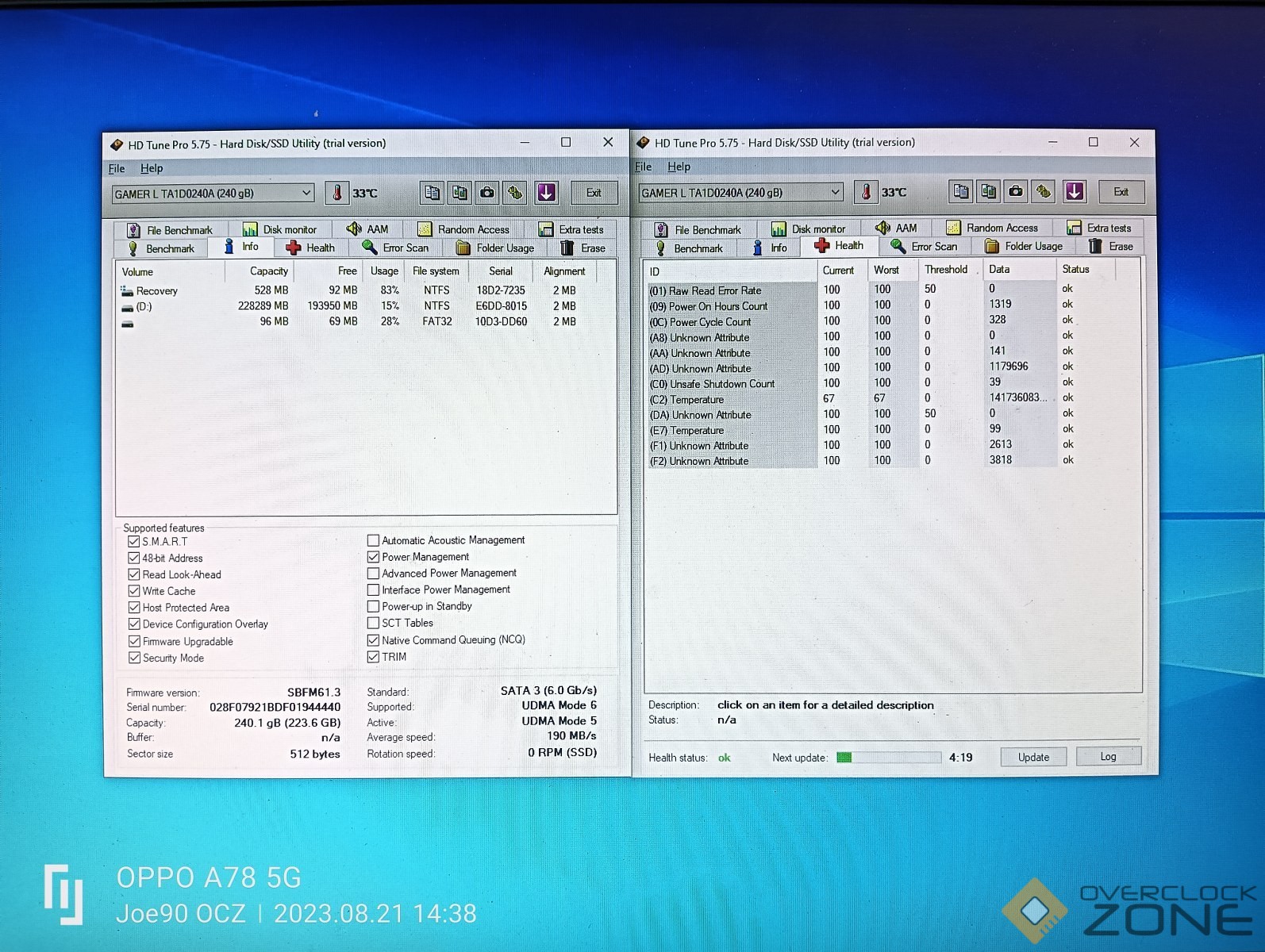Screen dimensions: 1265x952
Task: Open Help menu in right window
Action: click(x=679, y=167)
